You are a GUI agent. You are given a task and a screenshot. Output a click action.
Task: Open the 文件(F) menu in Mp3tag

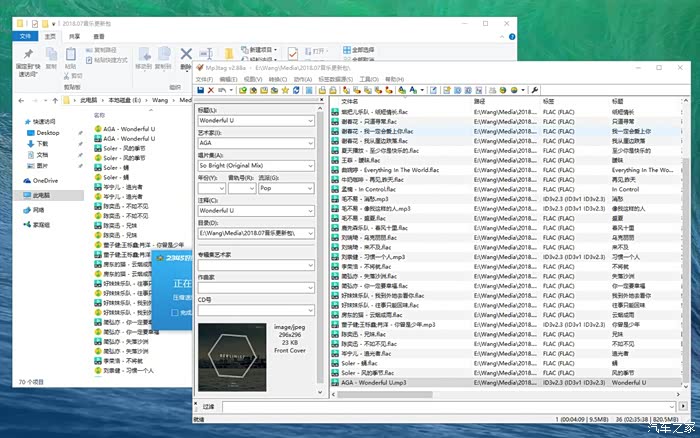point(203,79)
